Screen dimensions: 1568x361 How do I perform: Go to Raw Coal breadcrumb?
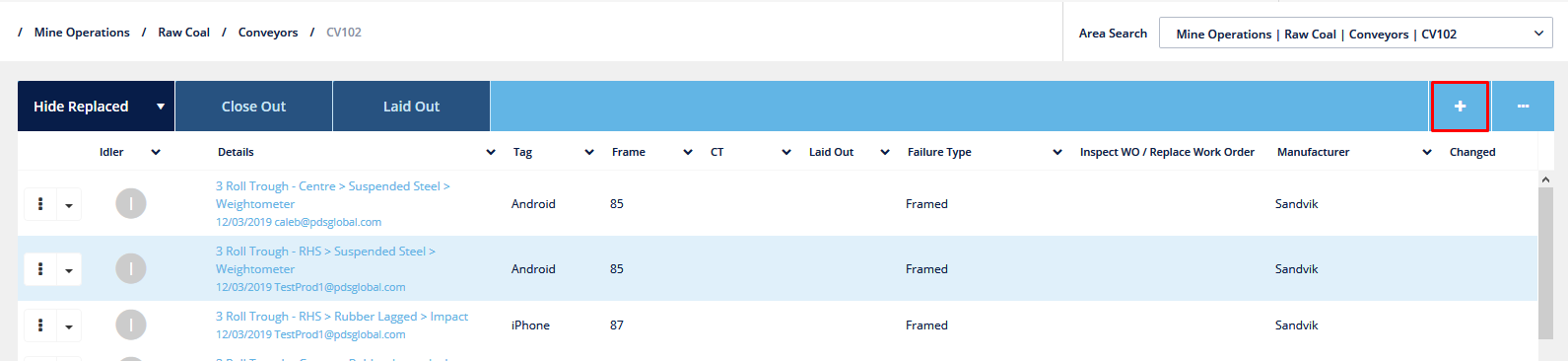(x=183, y=33)
